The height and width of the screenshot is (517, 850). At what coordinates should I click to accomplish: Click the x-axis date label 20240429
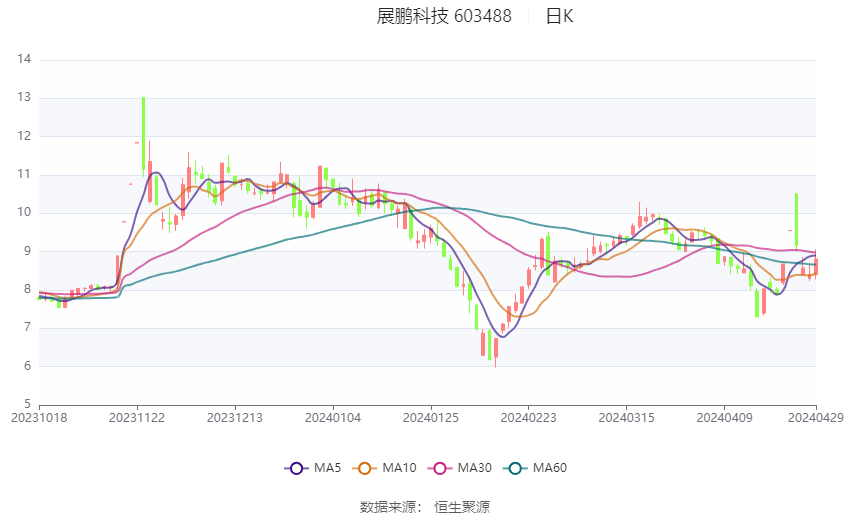tap(816, 418)
